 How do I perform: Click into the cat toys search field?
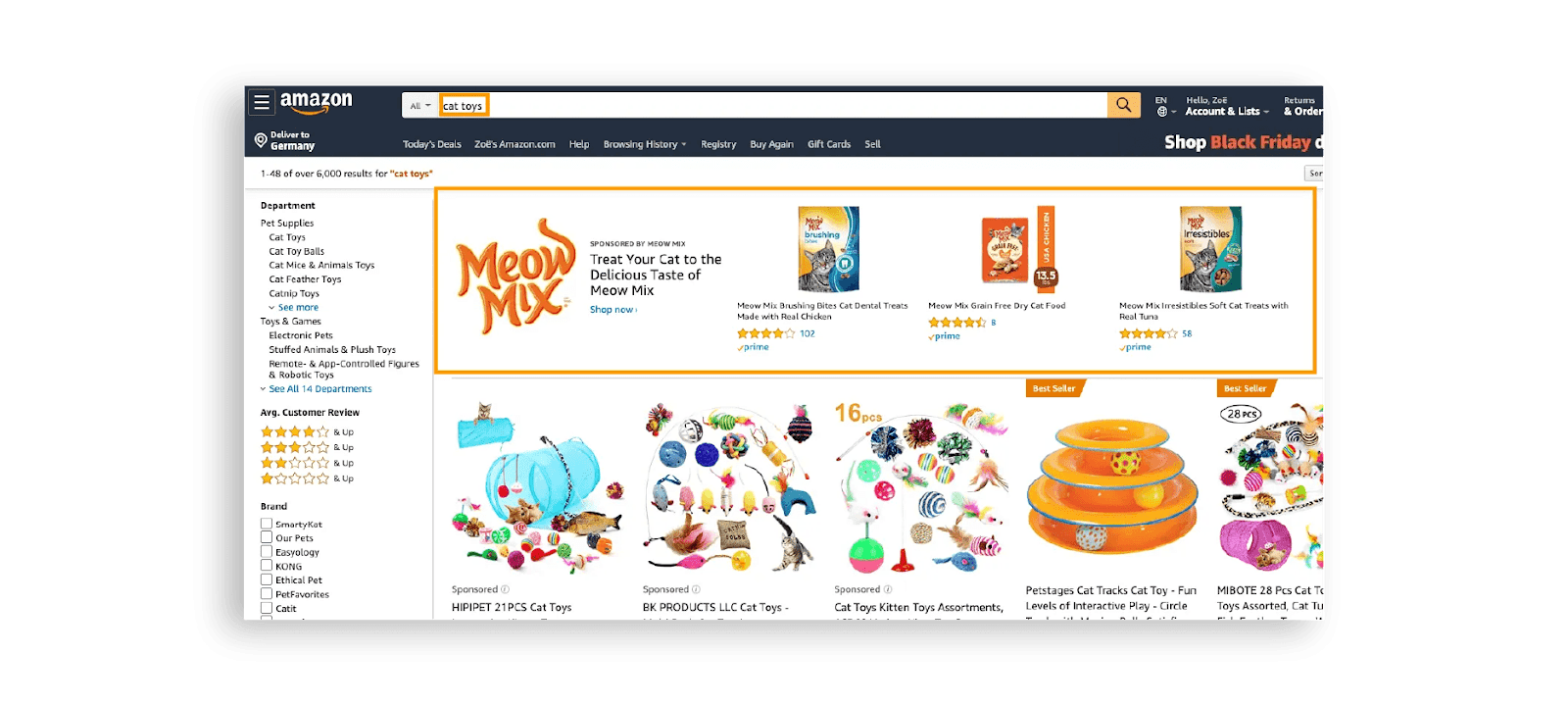[774, 106]
